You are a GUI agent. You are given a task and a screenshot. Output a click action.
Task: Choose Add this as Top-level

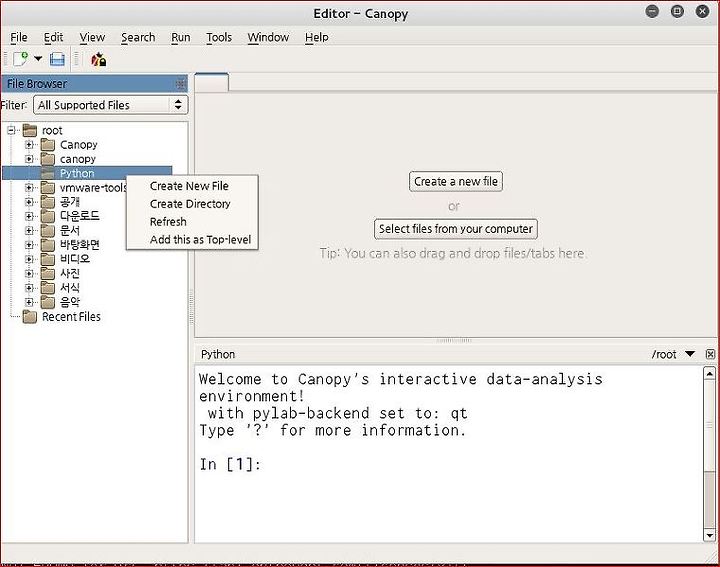pyautogui.click(x=192, y=240)
